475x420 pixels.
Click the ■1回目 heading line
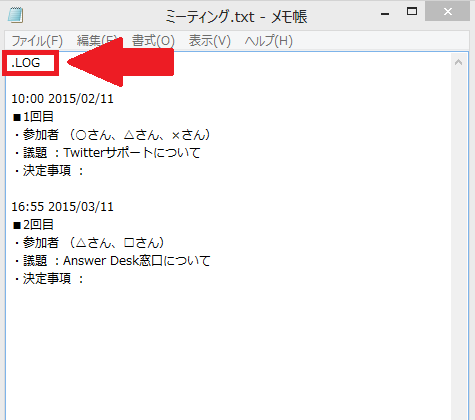pyautogui.click(x=33, y=117)
